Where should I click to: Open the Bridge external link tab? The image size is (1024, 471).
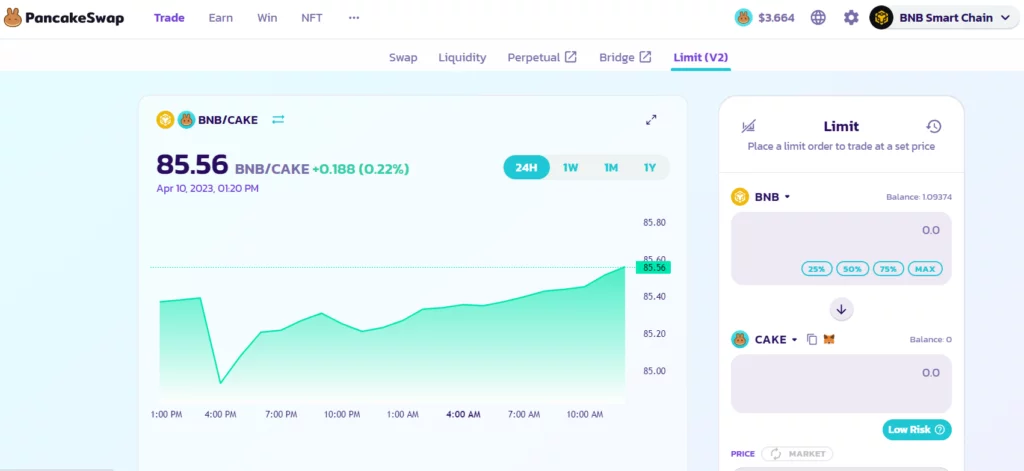click(x=626, y=57)
